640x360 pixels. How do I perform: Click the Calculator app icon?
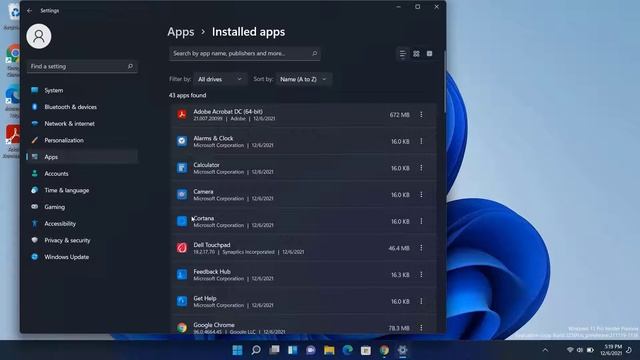coord(182,168)
